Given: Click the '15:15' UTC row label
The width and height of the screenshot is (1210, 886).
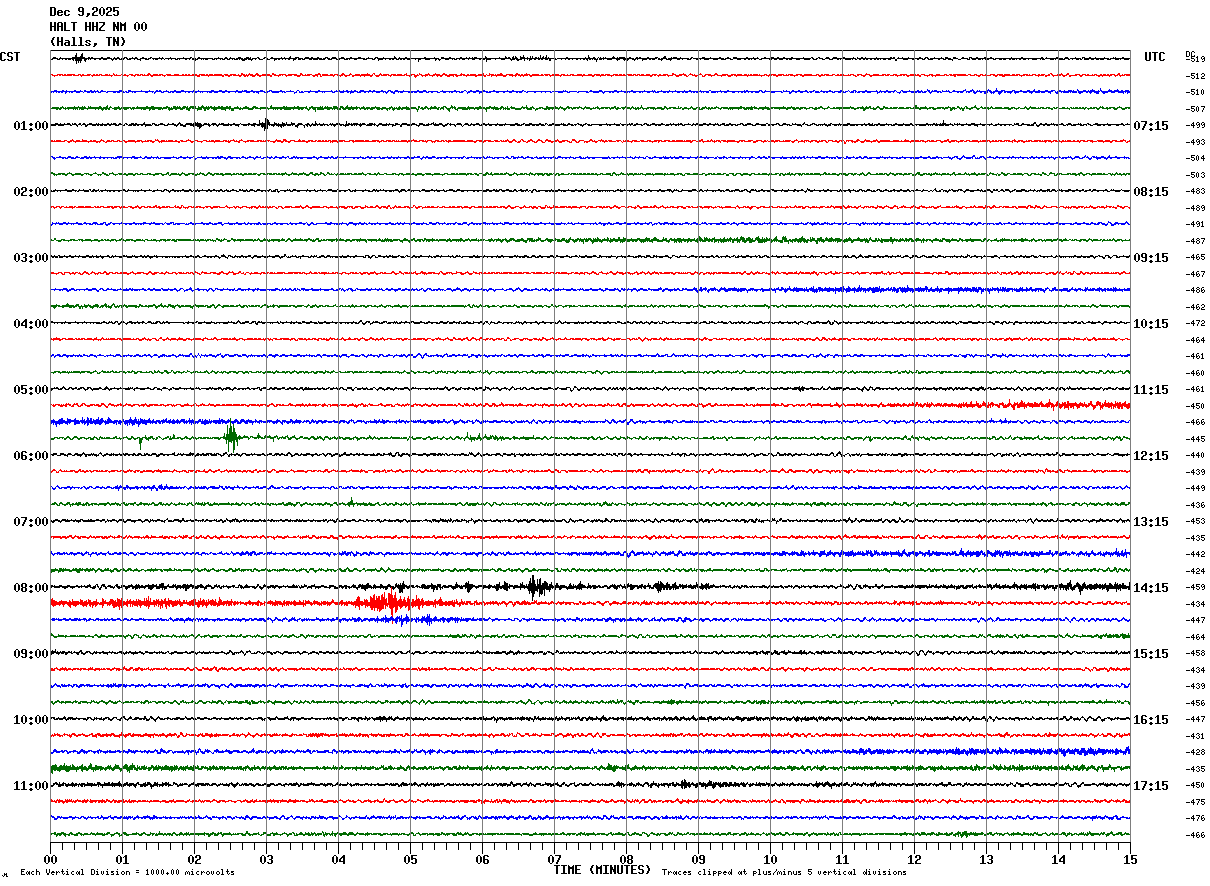Looking at the screenshot, I should pos(1150,653).
